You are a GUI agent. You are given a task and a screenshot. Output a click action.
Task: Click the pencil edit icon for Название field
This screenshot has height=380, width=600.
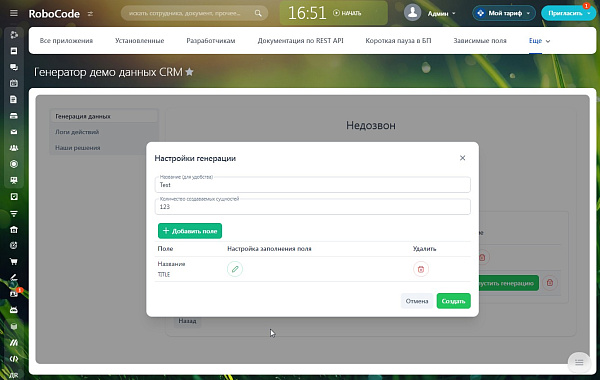point(235,269)
